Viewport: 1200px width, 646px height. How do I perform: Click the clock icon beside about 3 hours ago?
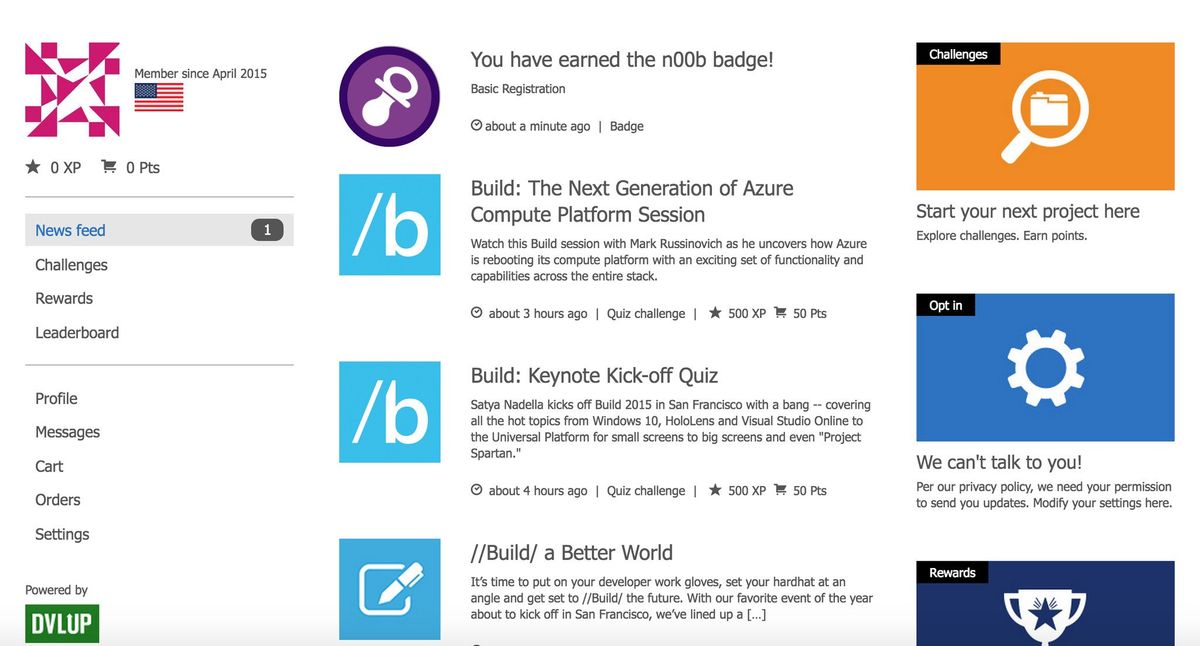click(x=478, y=313)
